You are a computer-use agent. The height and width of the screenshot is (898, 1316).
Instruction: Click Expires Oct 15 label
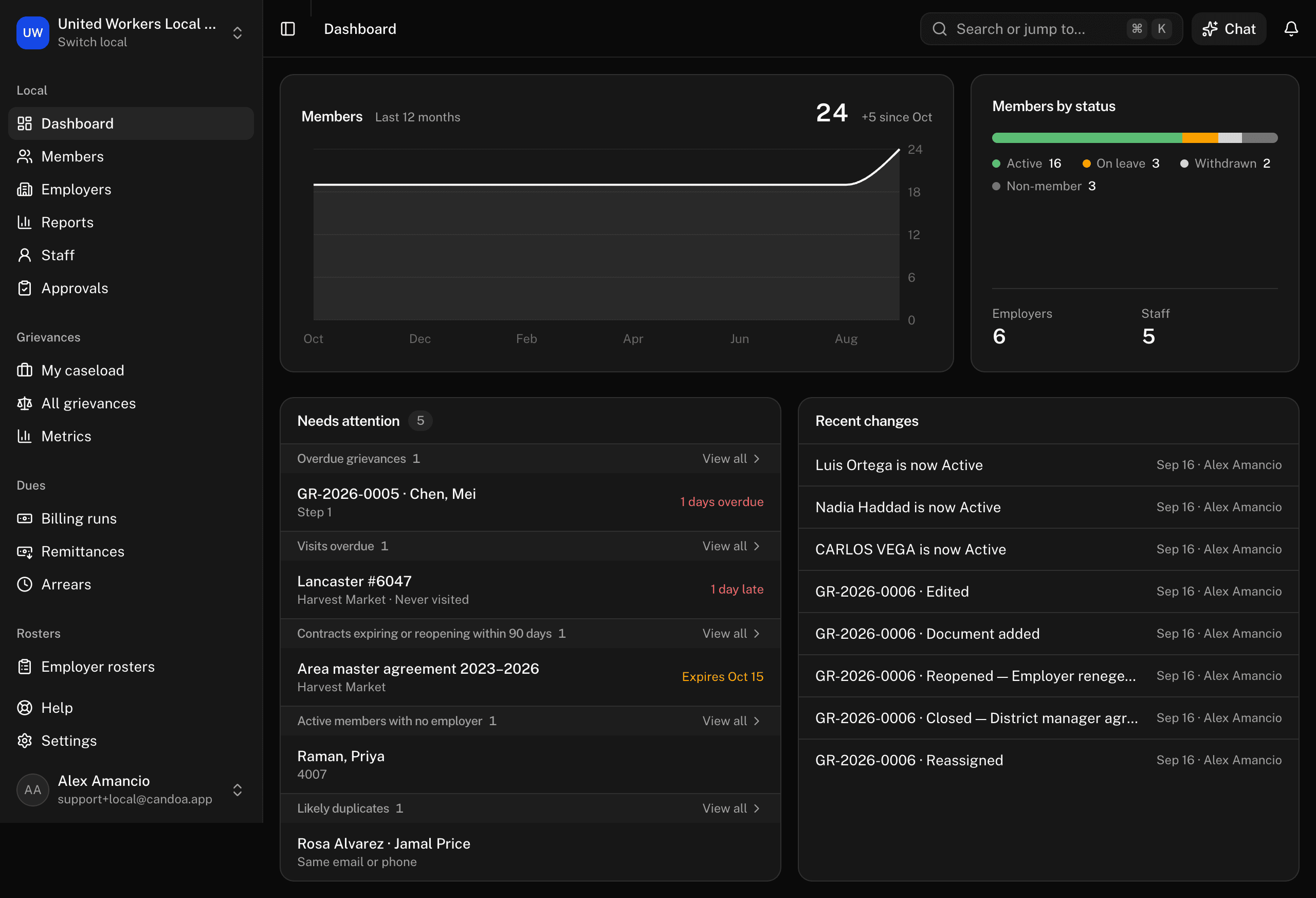click(723, 676)
